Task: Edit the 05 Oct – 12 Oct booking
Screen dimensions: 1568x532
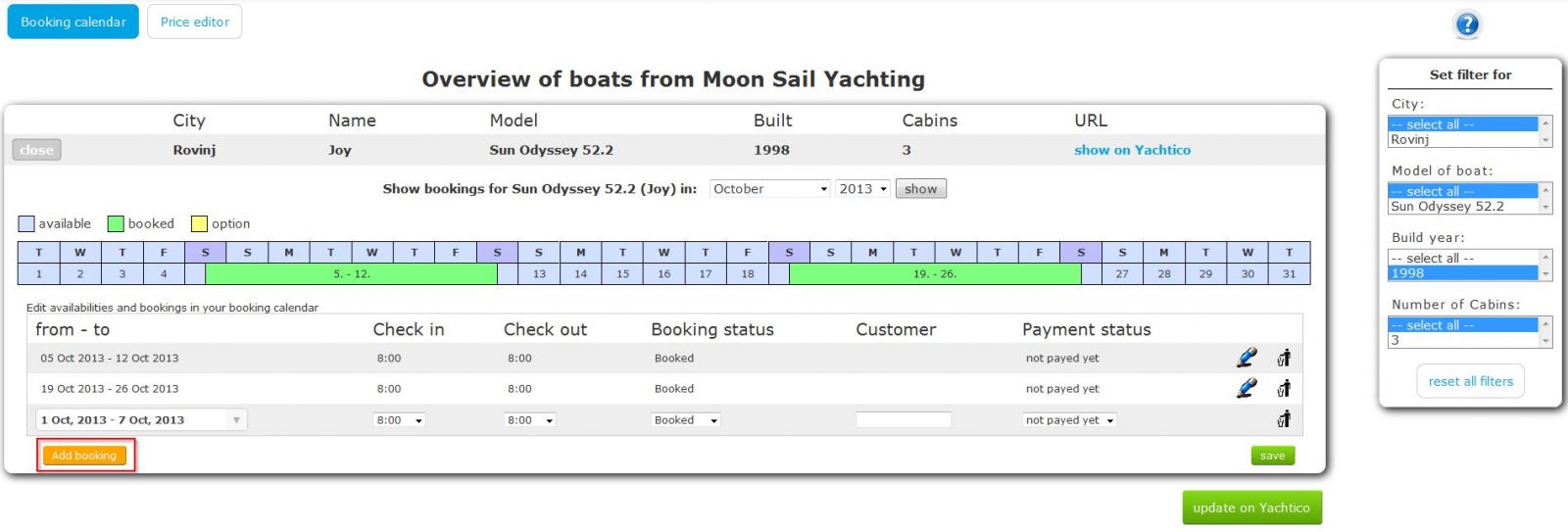Action: tap(1246, 359)
